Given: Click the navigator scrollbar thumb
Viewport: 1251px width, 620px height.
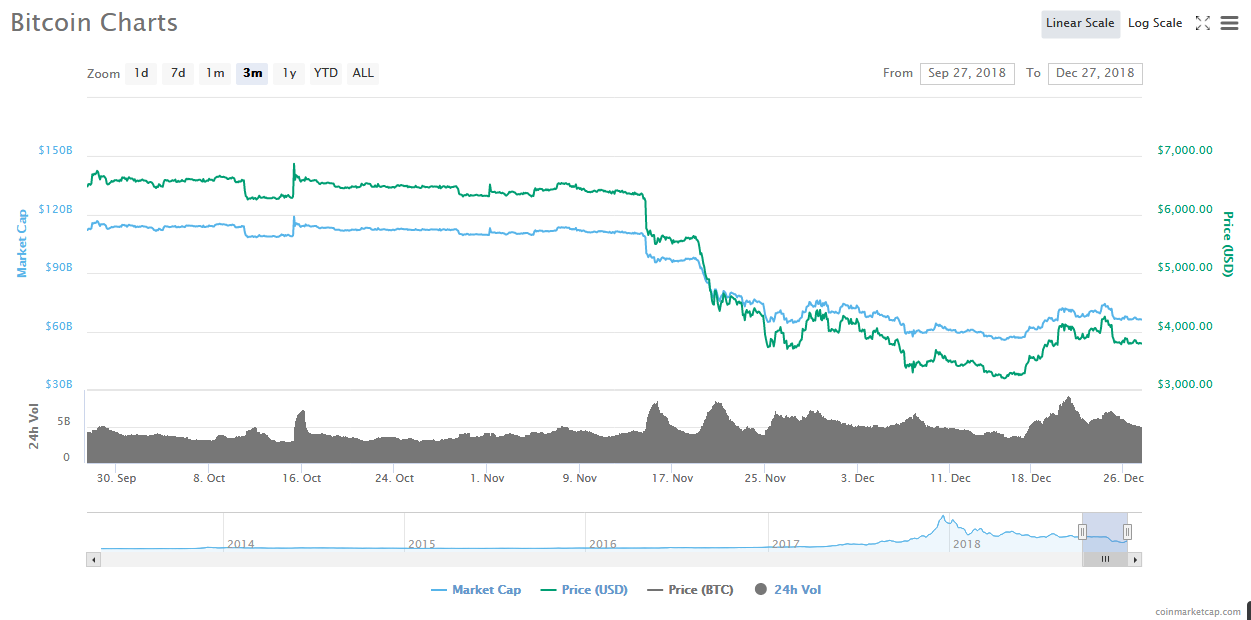Looking at the screenshot, I should [x=1105, y=559].
